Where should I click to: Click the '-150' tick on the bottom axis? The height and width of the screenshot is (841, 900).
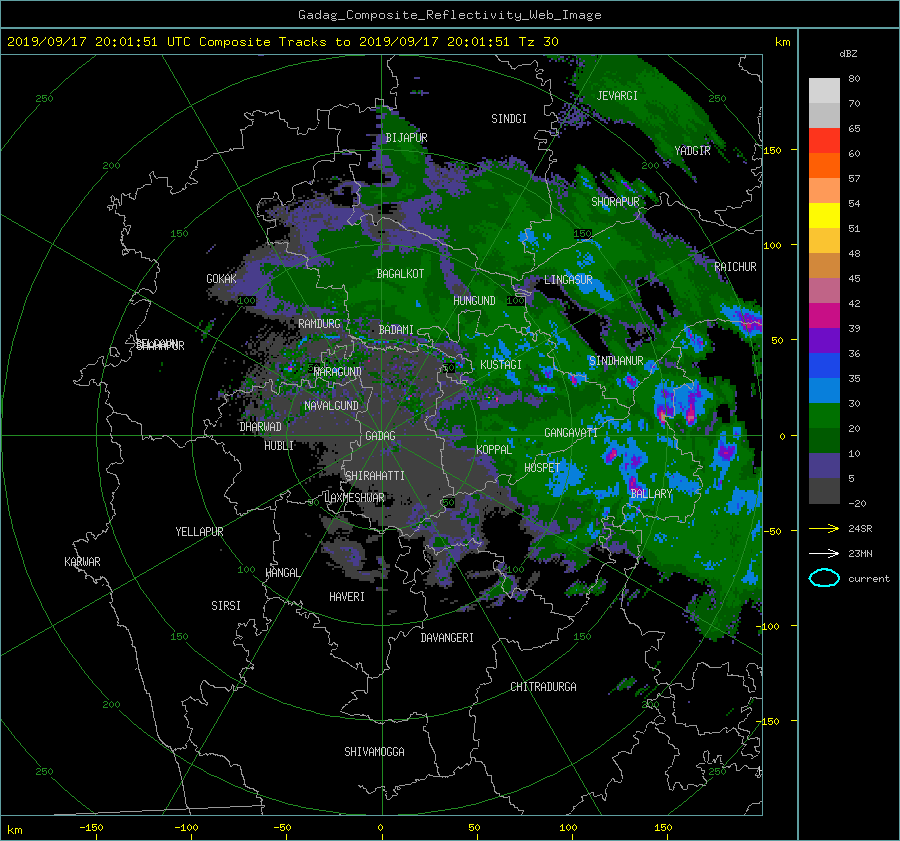click(91, 827)
